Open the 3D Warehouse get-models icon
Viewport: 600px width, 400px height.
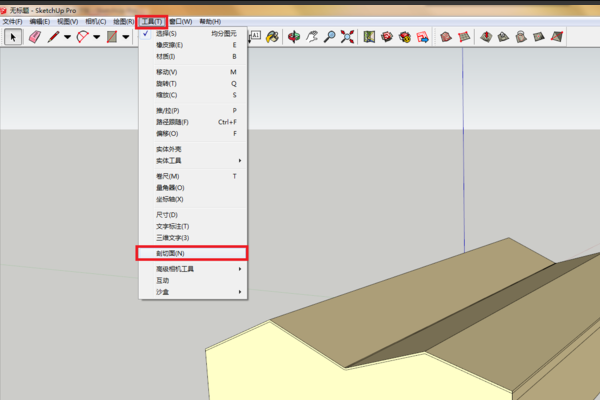(387, 37)
